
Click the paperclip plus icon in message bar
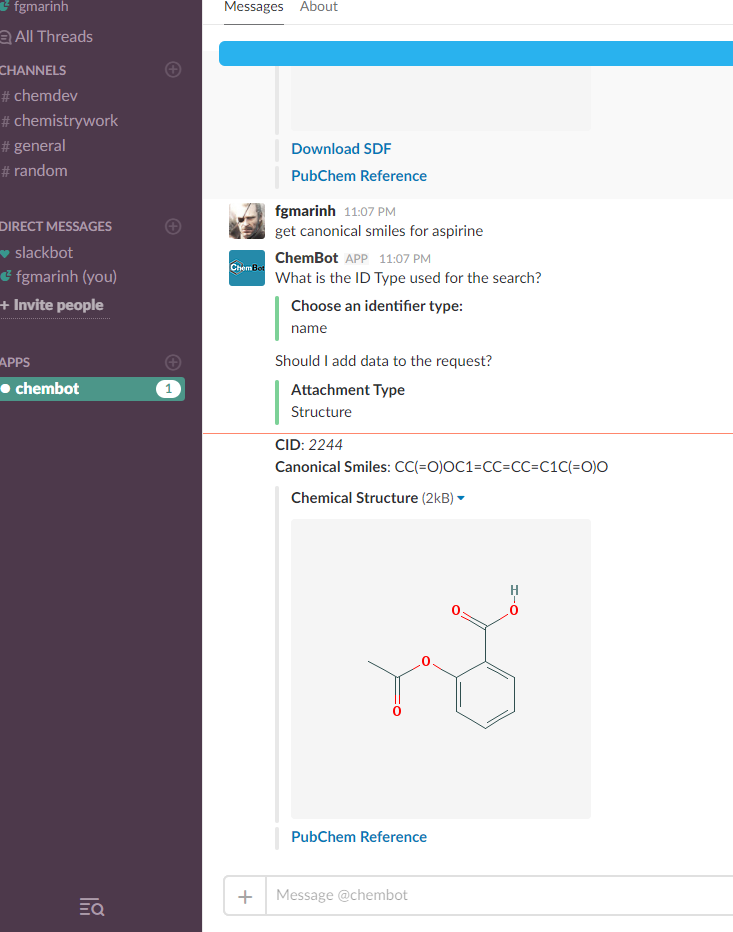click(x=244, y=895)
